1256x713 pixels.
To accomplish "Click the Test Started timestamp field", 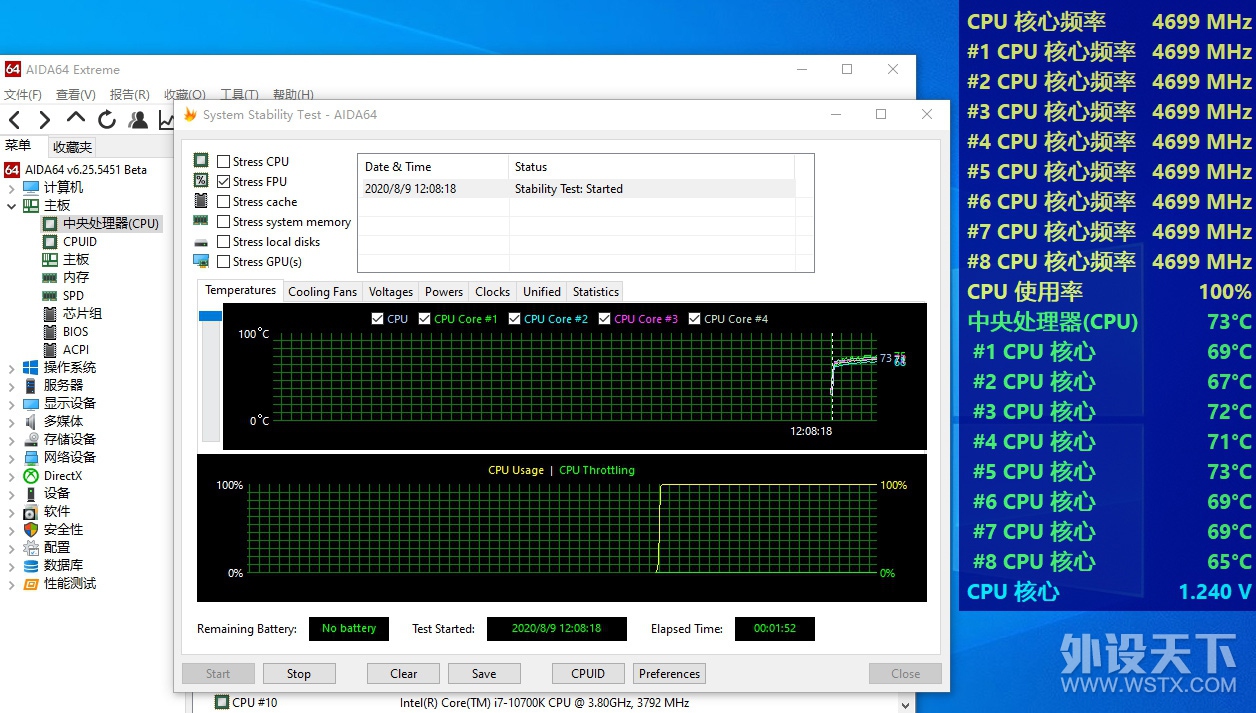I will pos(556,629).
